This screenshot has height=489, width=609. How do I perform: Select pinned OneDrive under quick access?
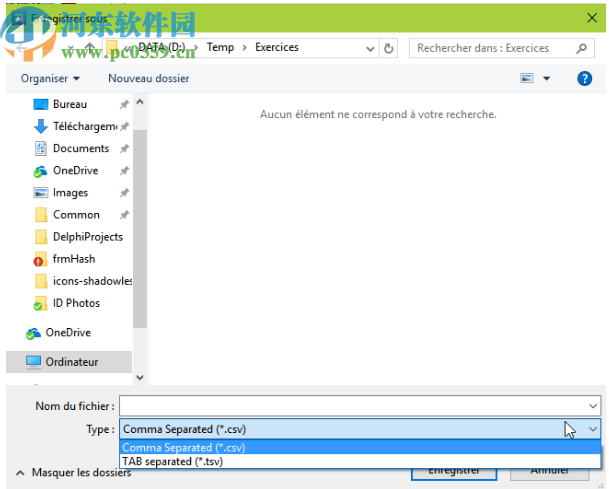(75, 171)
